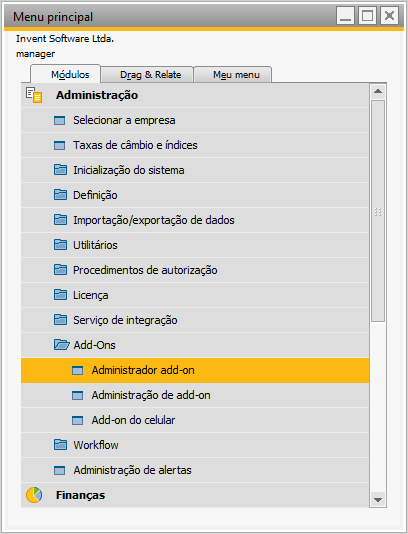408x534 pixels.
Task: Click the window icon next to Selecionar a empresa
Action: 60,120
